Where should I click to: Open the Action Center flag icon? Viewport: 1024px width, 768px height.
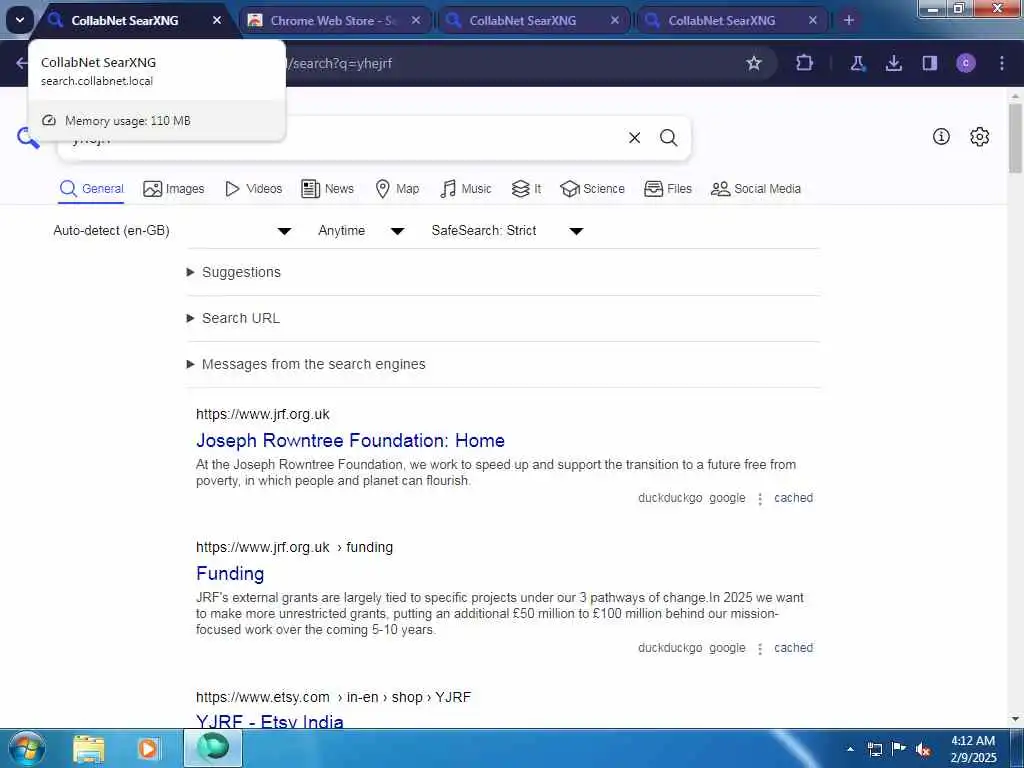[899, 749]
